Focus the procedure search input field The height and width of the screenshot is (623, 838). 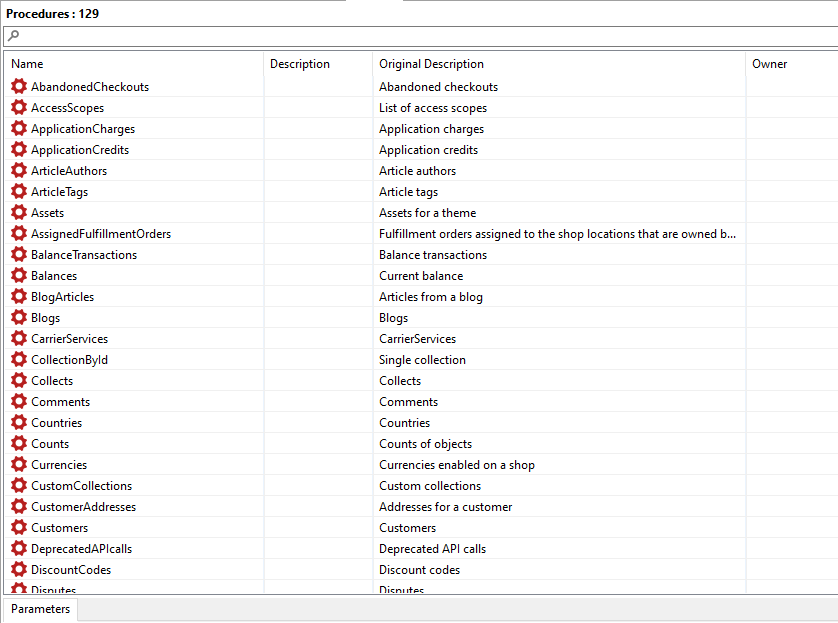(x=420, y=36)
